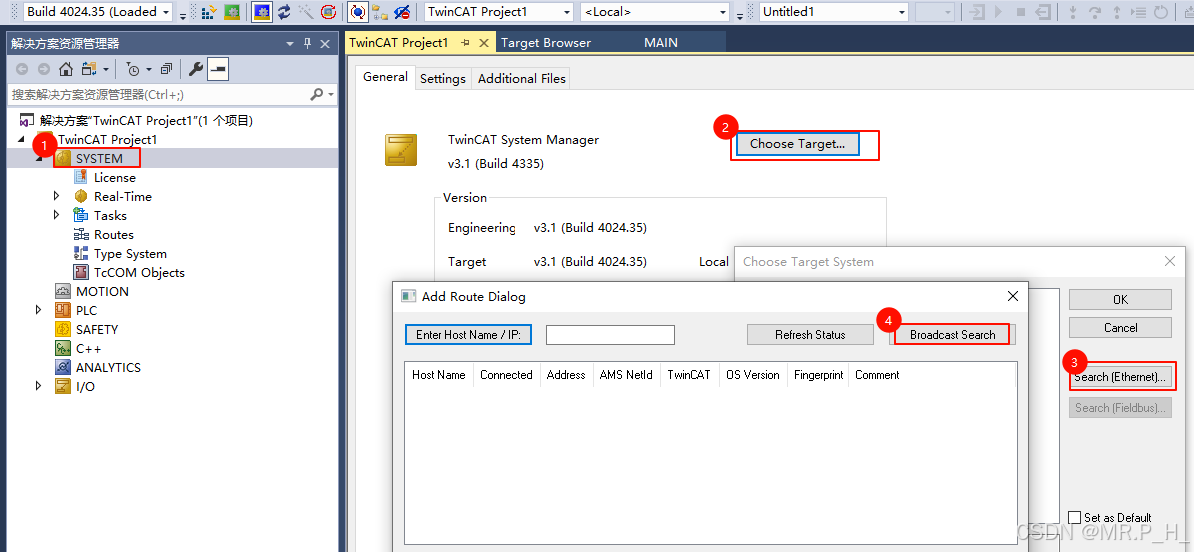
Task: Click the Restart TwinCAT Run Mode icon
Action: point(231,12)
